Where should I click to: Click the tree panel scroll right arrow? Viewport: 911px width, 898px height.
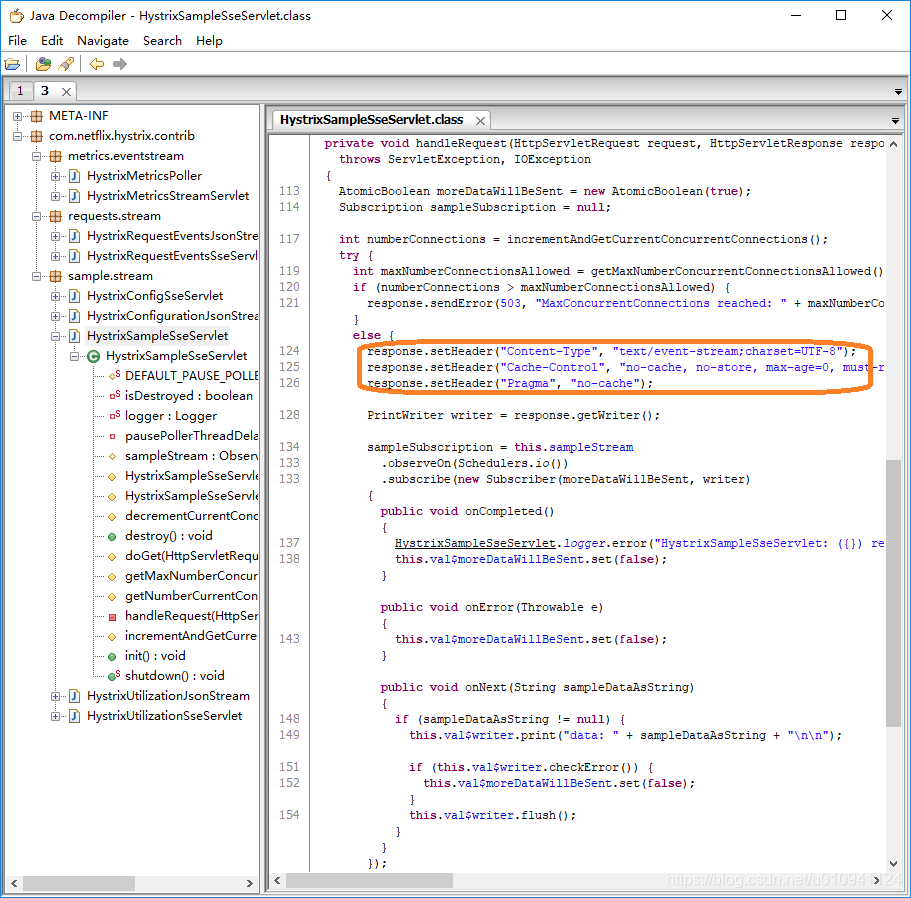250,883
